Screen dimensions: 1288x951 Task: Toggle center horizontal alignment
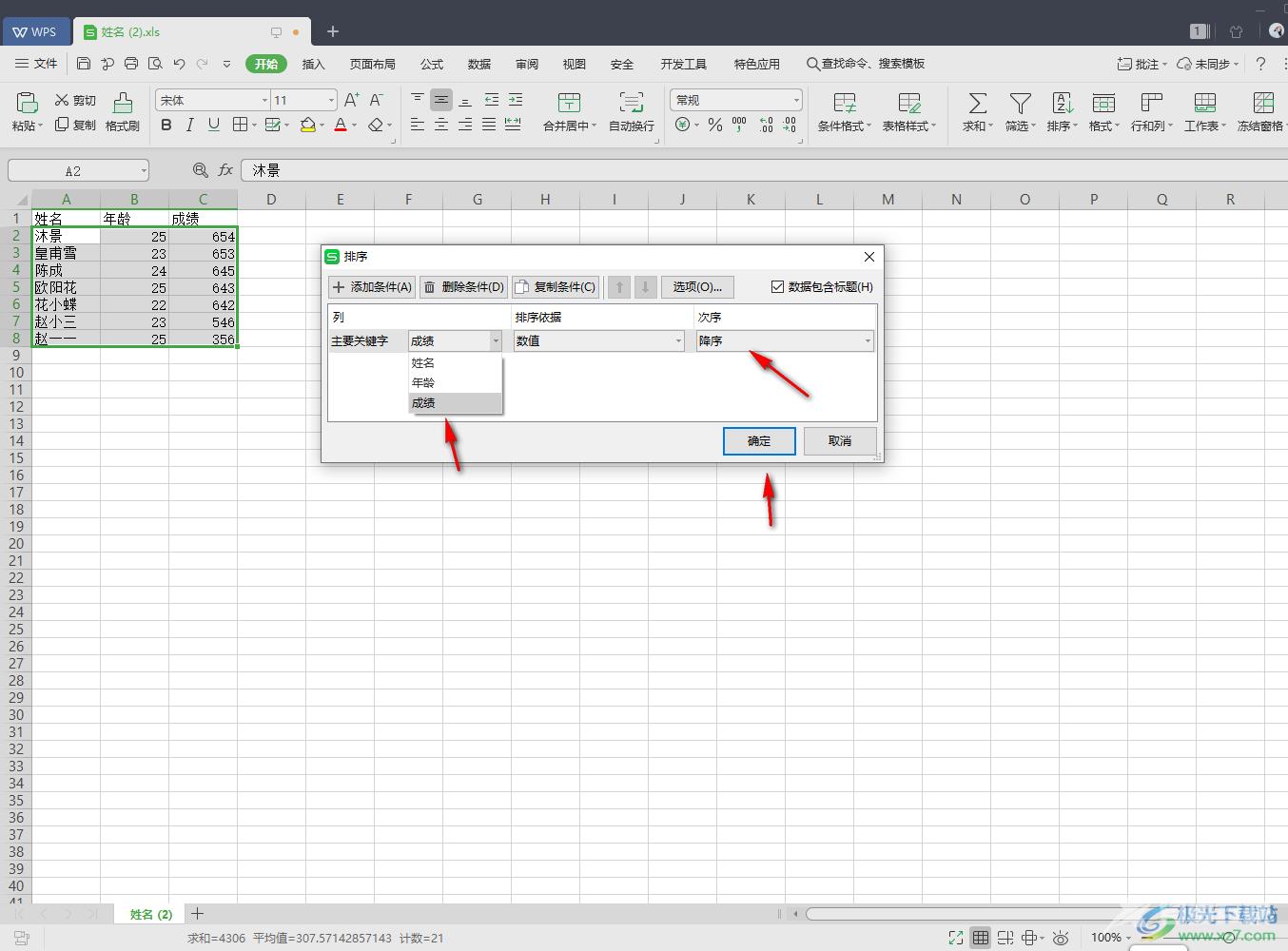point(441,125)
